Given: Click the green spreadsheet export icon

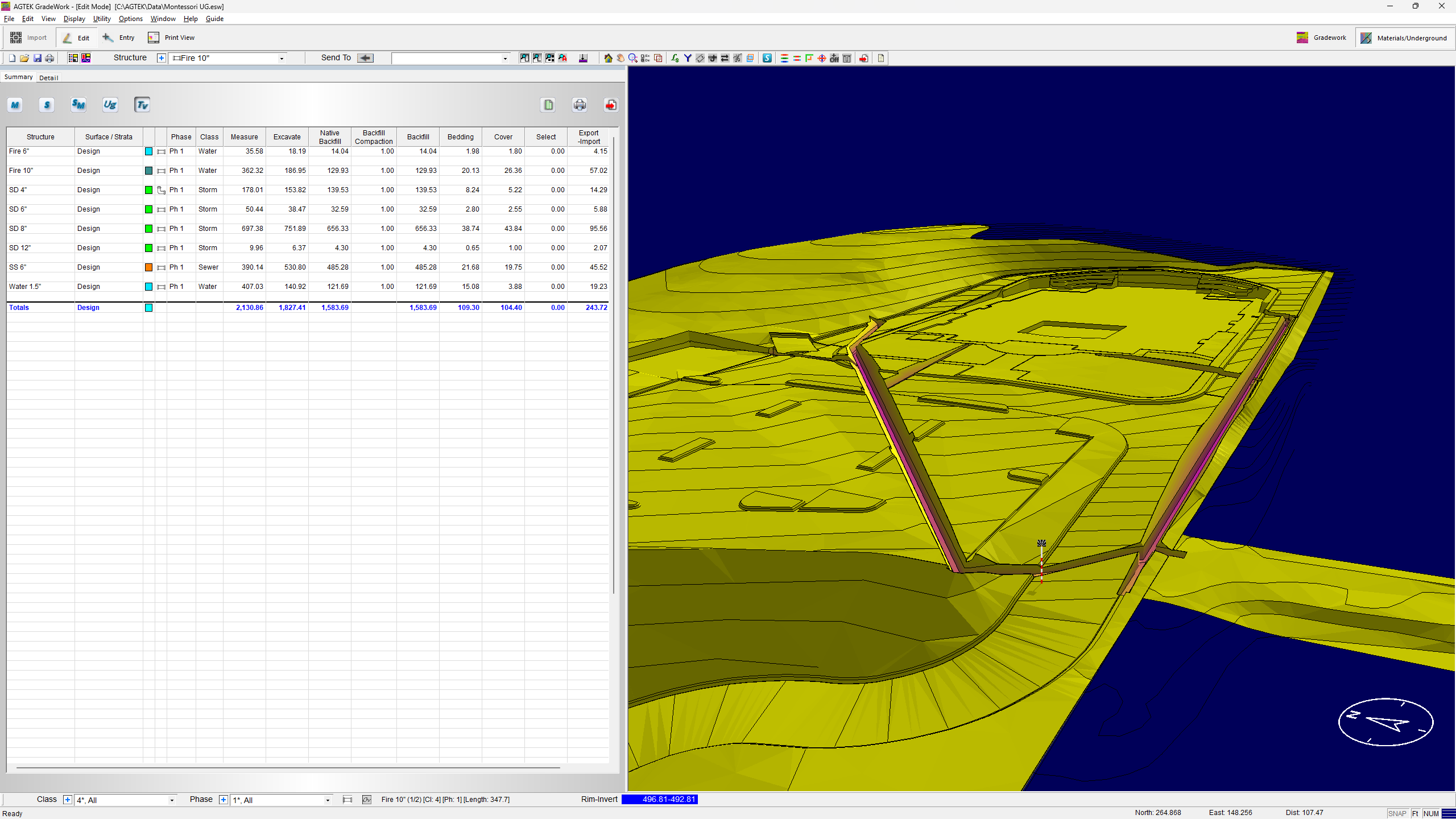Looking at the screenshot, I should [548, 105].
